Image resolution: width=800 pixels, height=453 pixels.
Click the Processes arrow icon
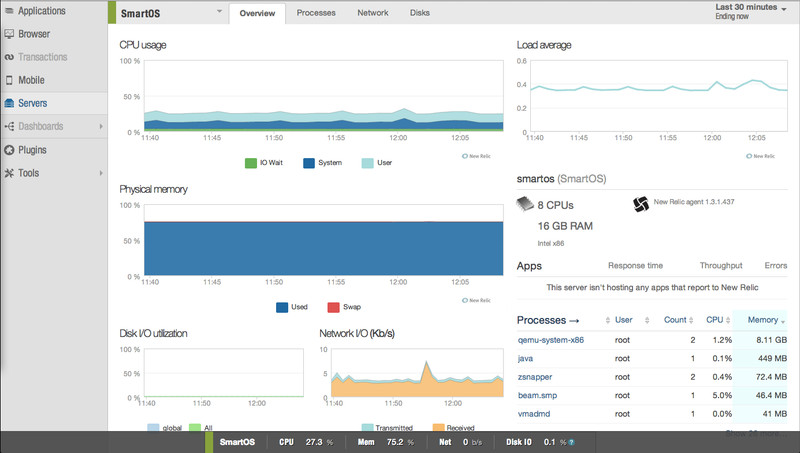tap(574, 321)
